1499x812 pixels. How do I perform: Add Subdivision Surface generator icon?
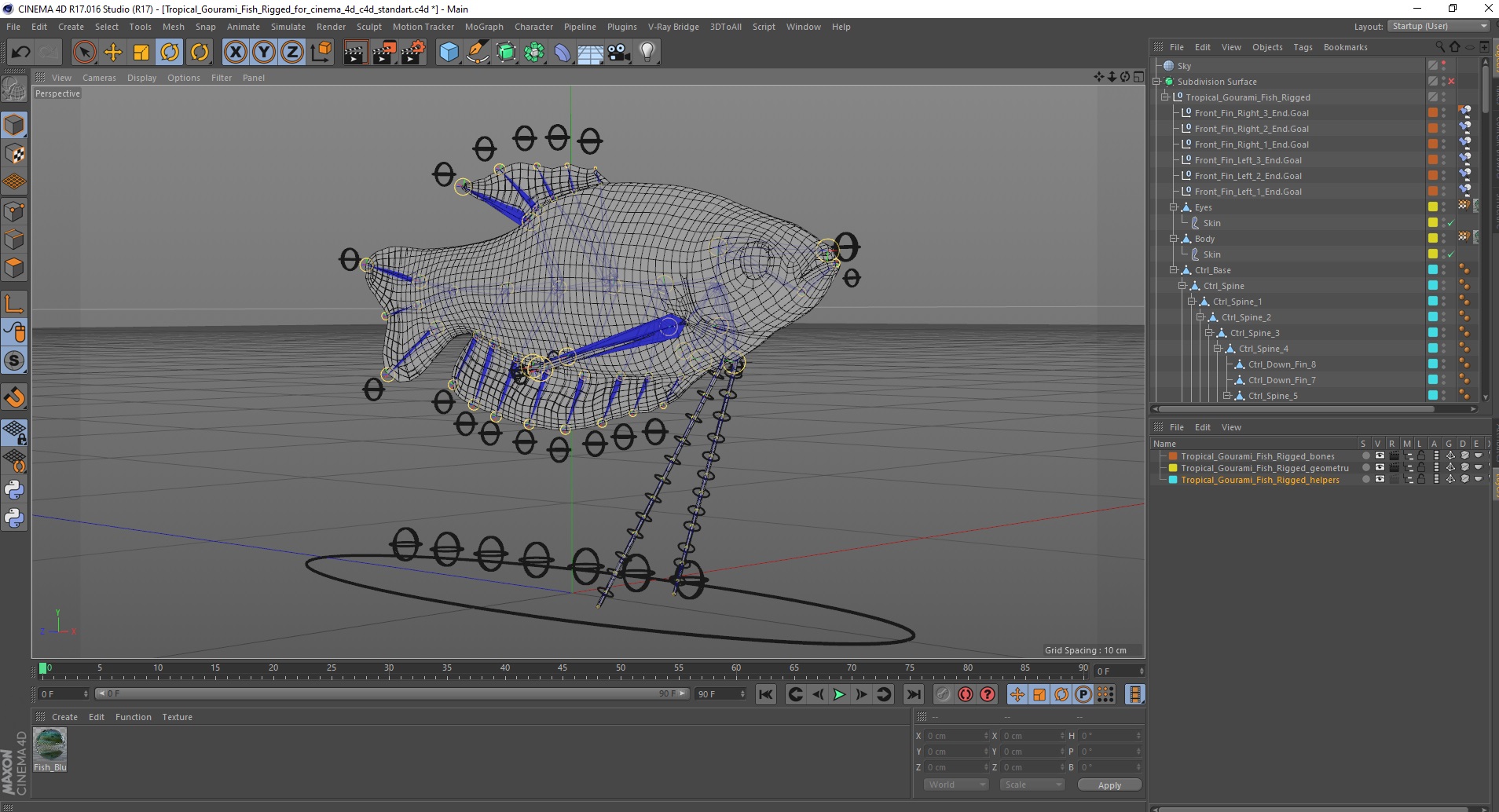click(507, 52)
